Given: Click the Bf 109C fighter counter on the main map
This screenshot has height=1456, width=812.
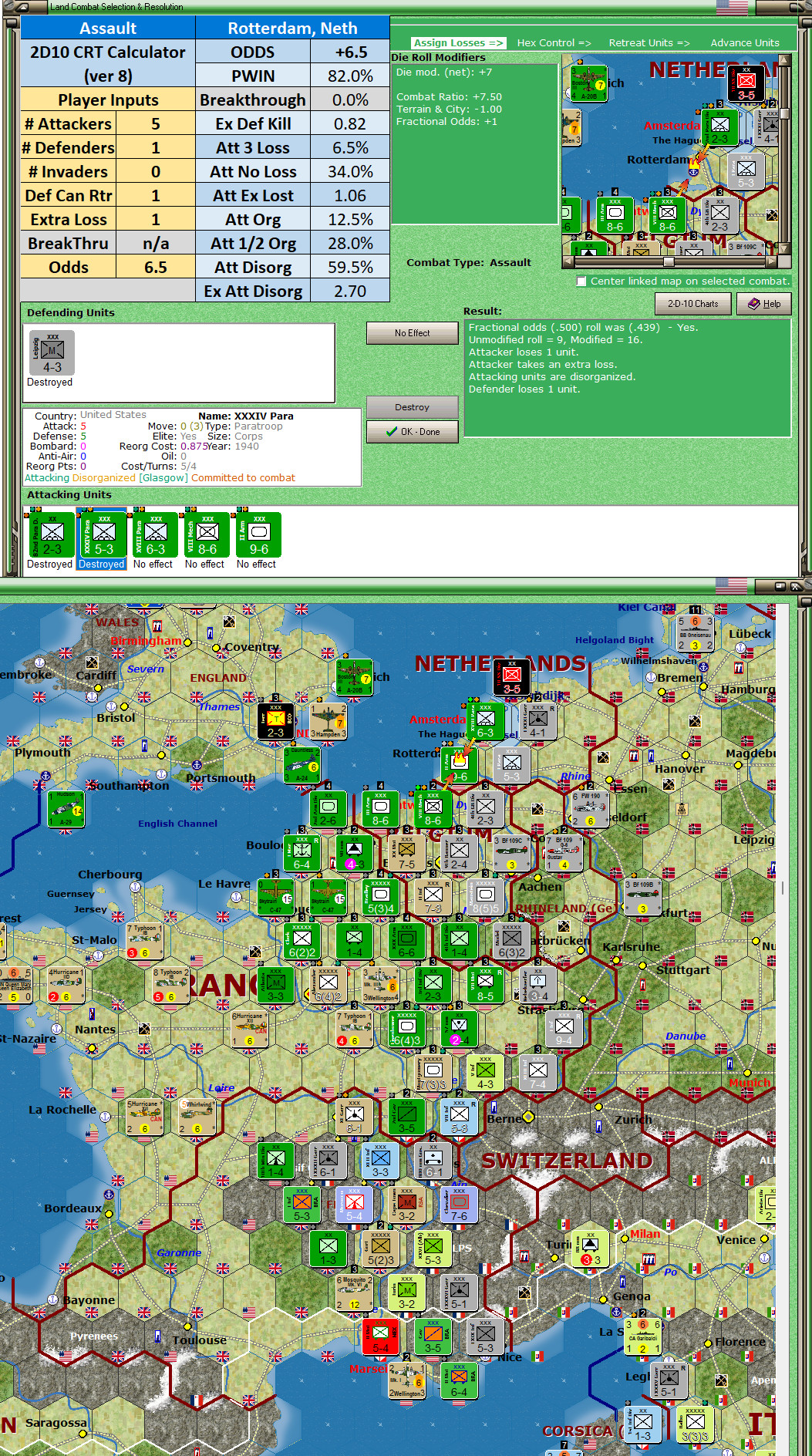Looking at the screenshot, I should [x=512, y=853].
